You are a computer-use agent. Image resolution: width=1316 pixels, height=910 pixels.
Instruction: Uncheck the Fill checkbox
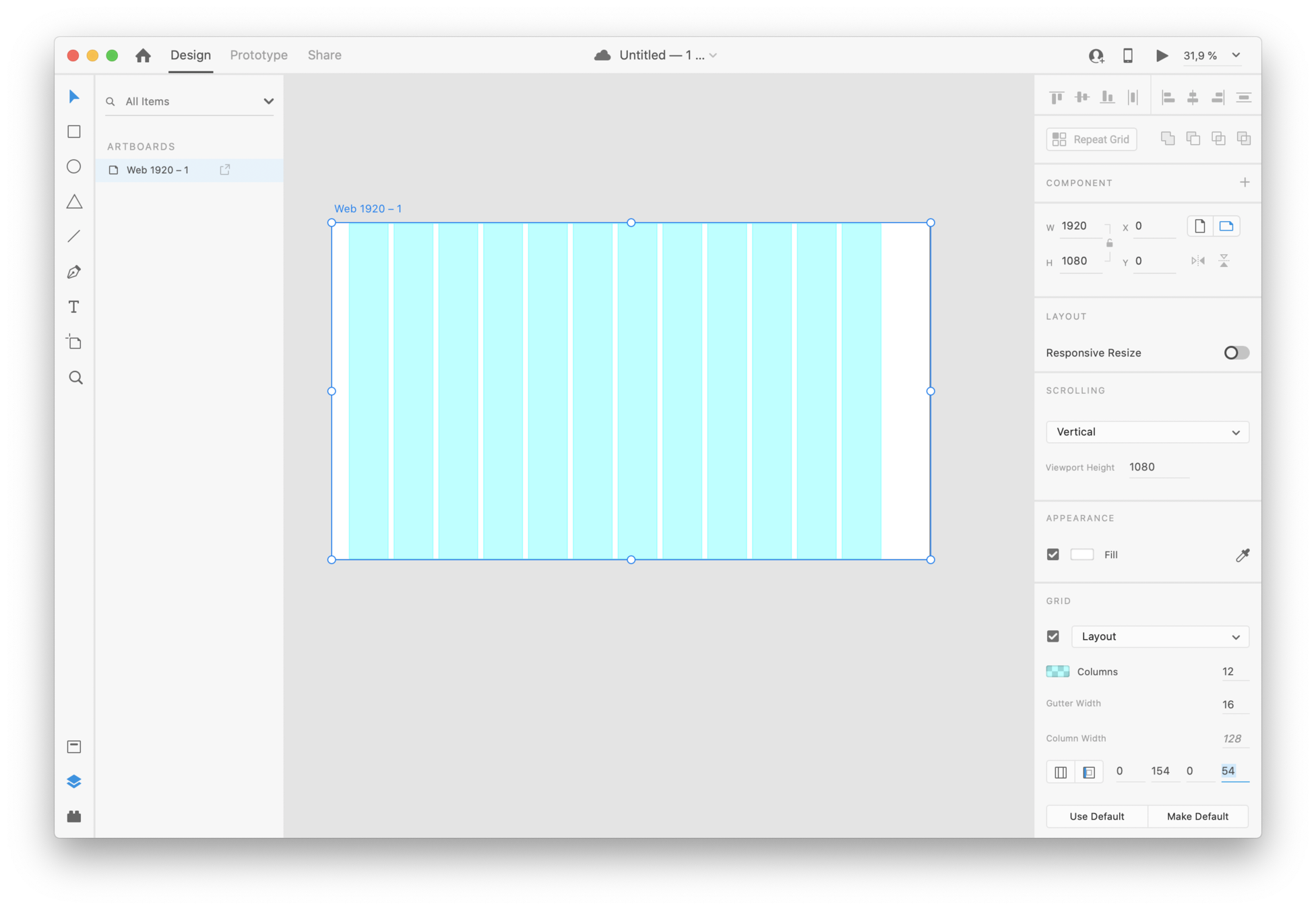coord(1053,555)
